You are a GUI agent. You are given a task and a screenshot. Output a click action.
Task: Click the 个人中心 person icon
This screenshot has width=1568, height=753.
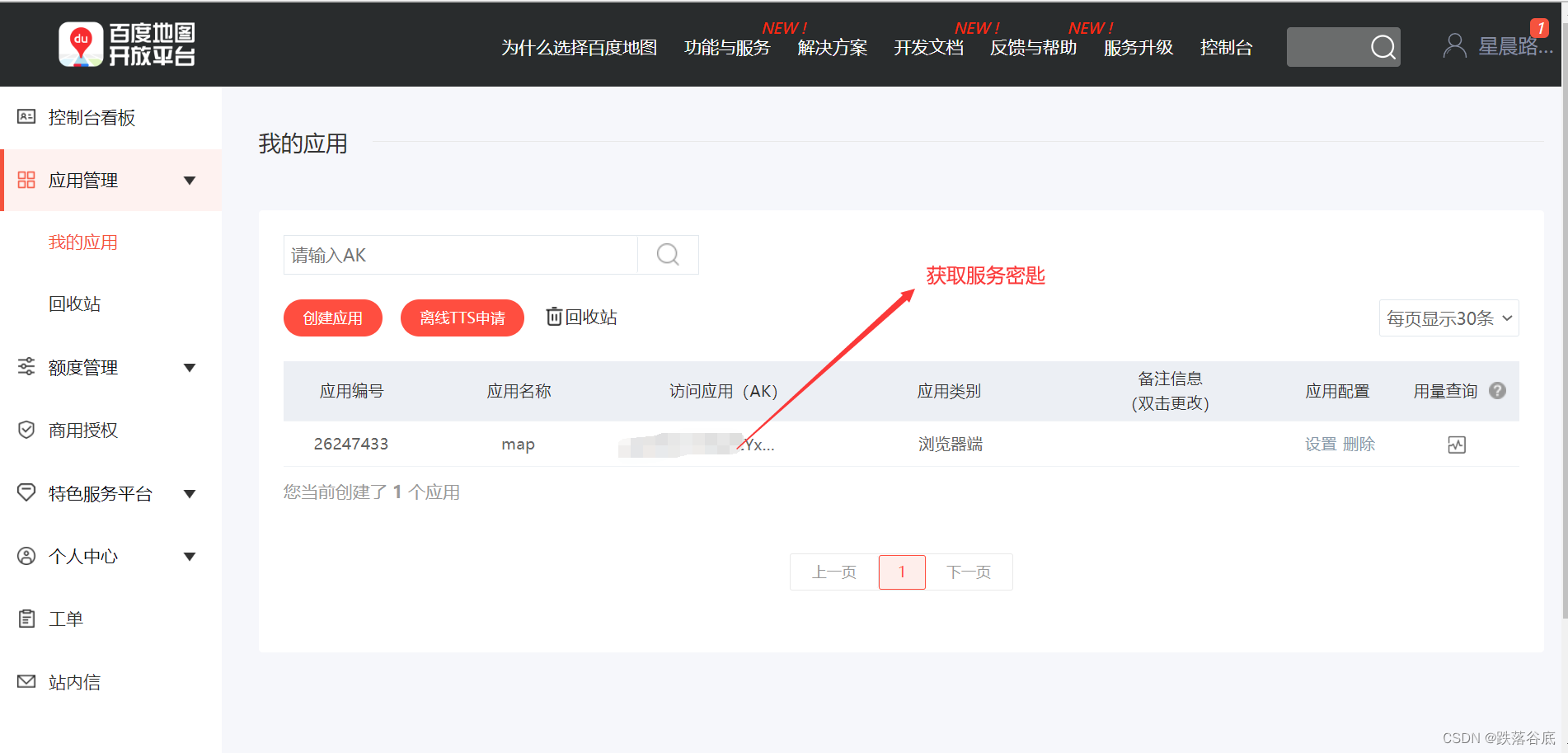tap(26, 556)
